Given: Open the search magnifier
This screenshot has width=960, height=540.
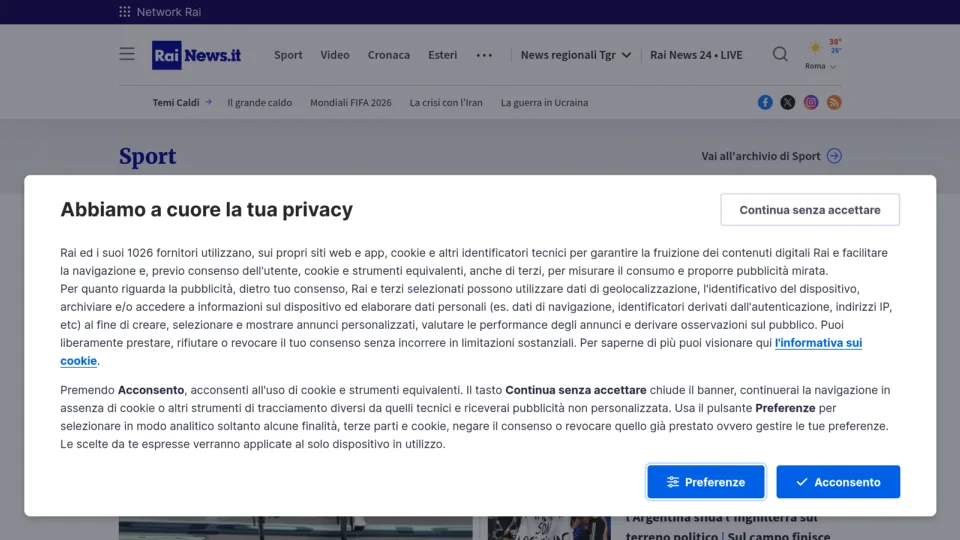Looking at the screenshot, I should [x=779, y=54].
